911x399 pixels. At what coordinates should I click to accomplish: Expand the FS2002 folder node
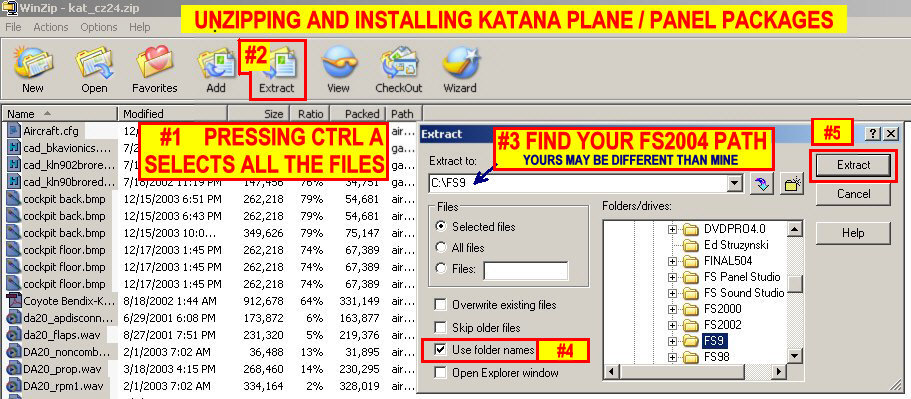673,325
